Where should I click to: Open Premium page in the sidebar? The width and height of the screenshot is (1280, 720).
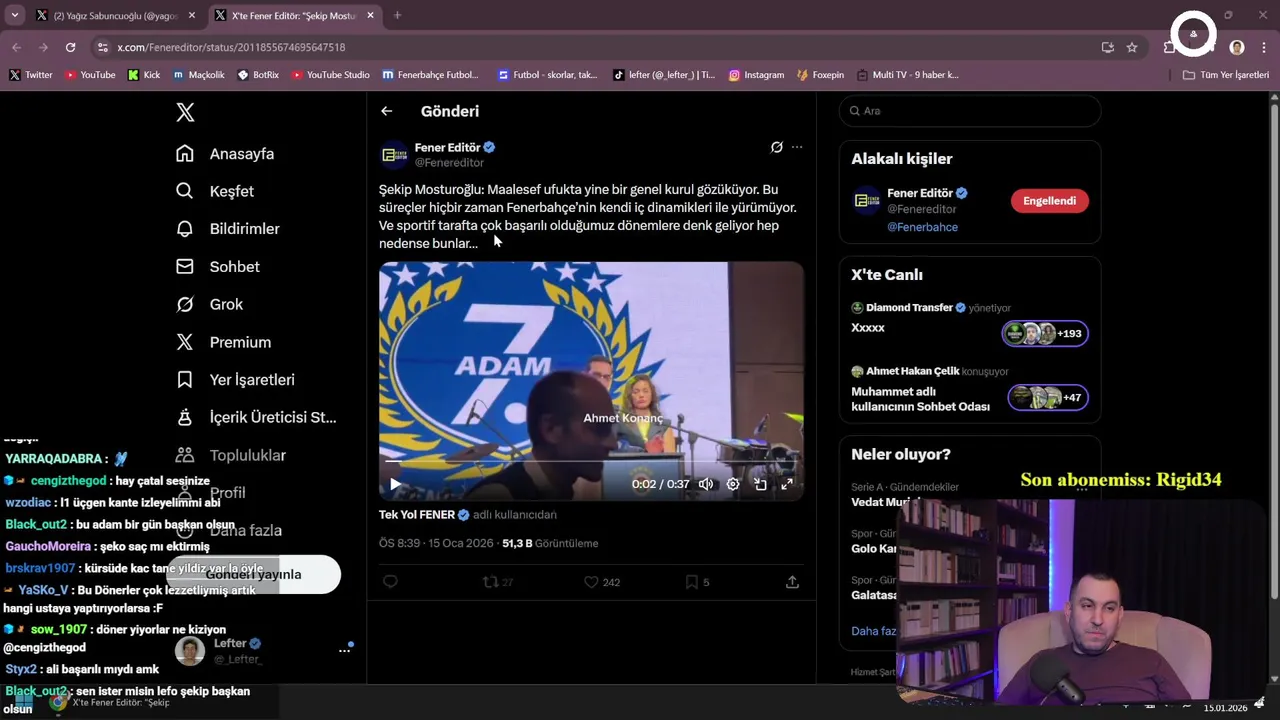[224, 342]
